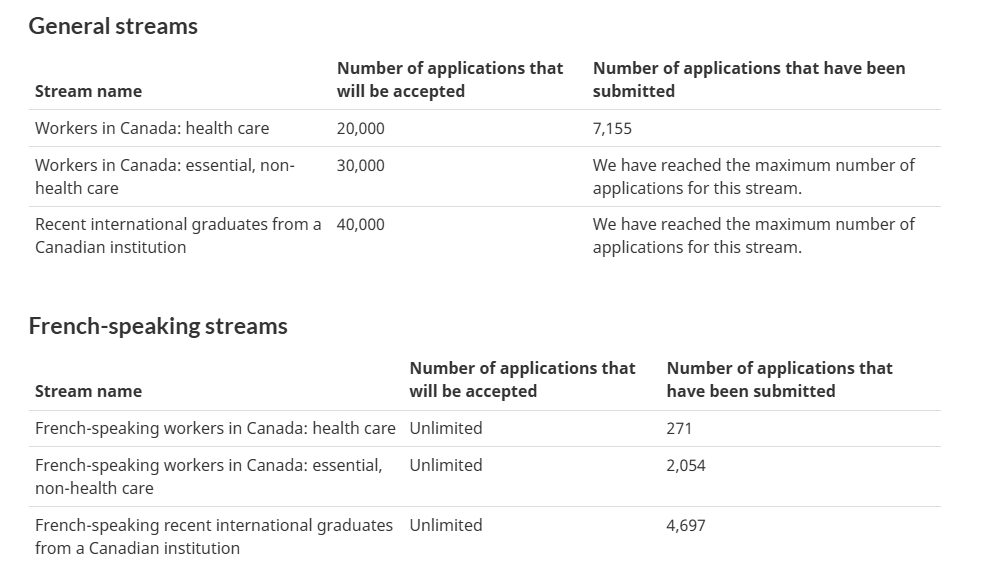This screenshot has height=573, width=989.
Task: Click Stream name header in French-speaking streams table
Action: 88,392
